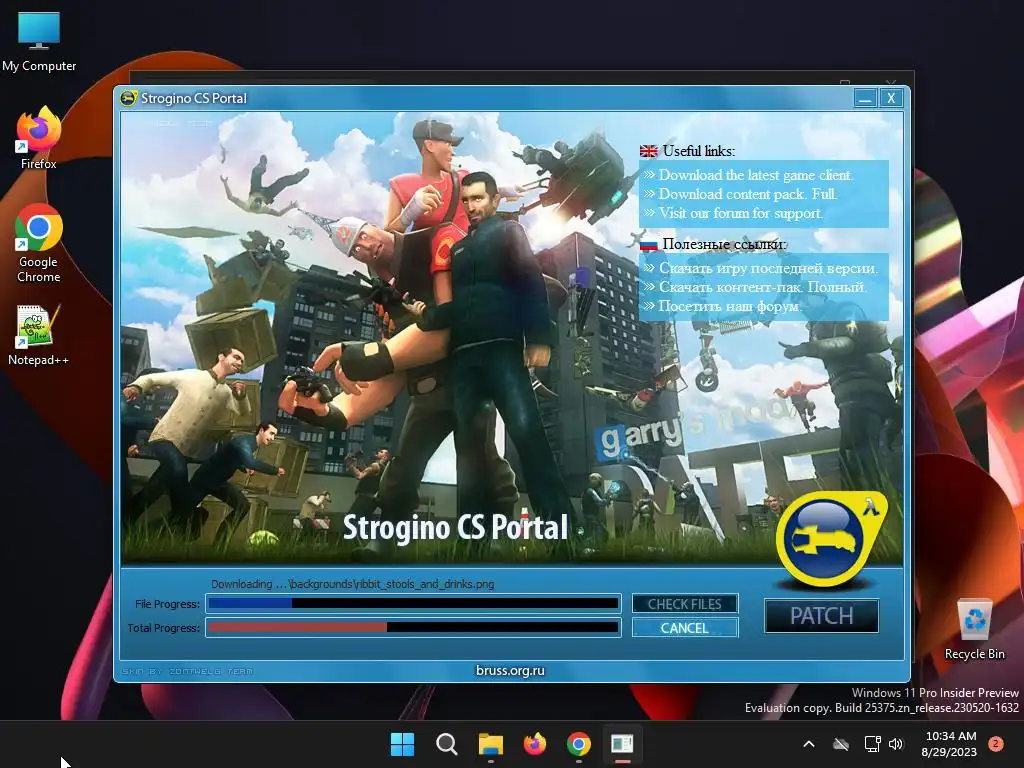1024x768 pixels.
Task: Click the Strogino CS Portal title bar icon
Action: pos(129,98)
